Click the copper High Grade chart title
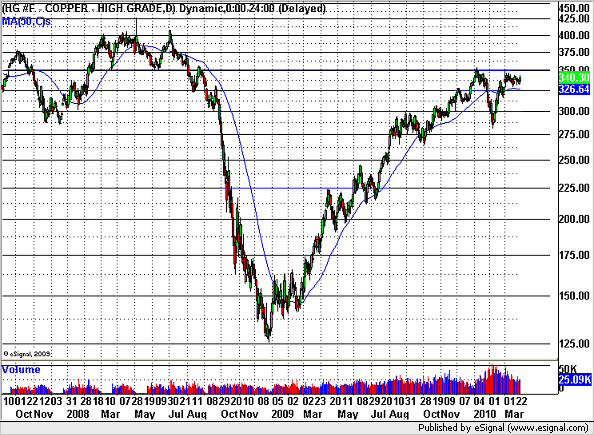 click(x=164, y=8)
